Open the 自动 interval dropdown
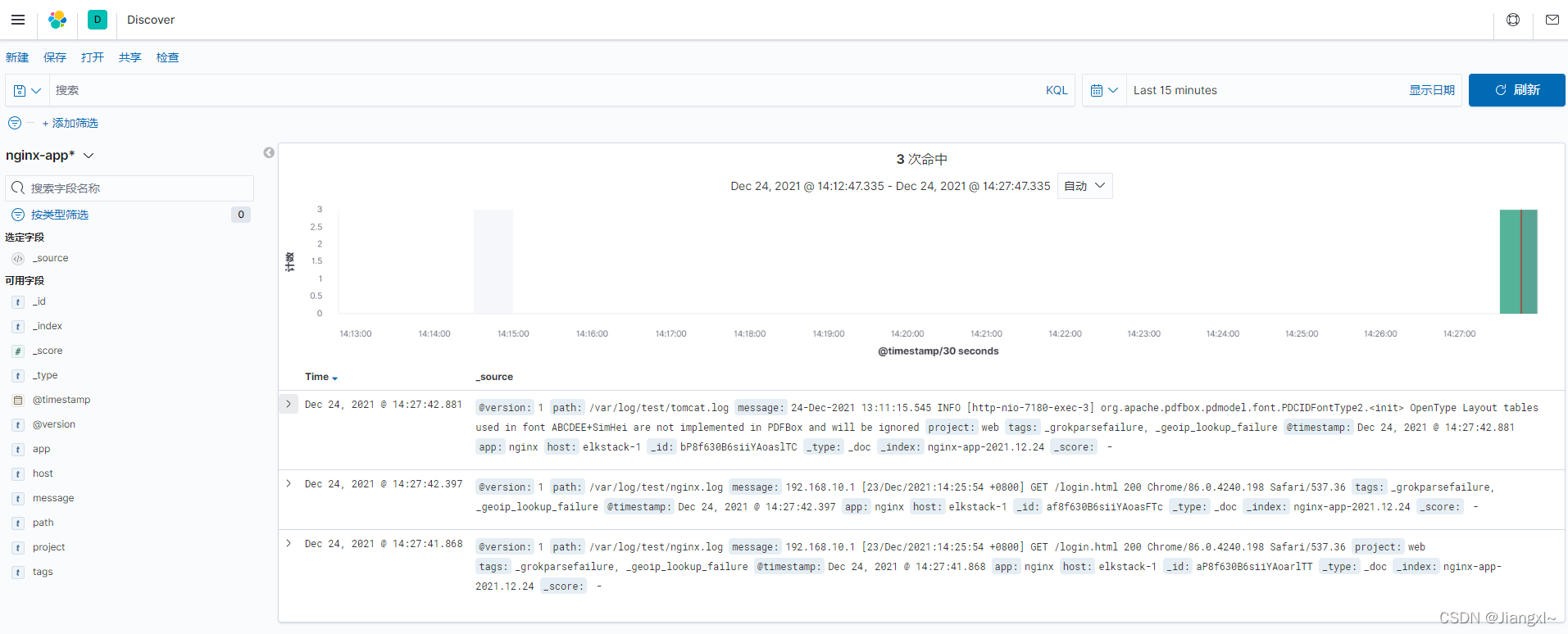1568x634 pixels. tap(1084, 186)
